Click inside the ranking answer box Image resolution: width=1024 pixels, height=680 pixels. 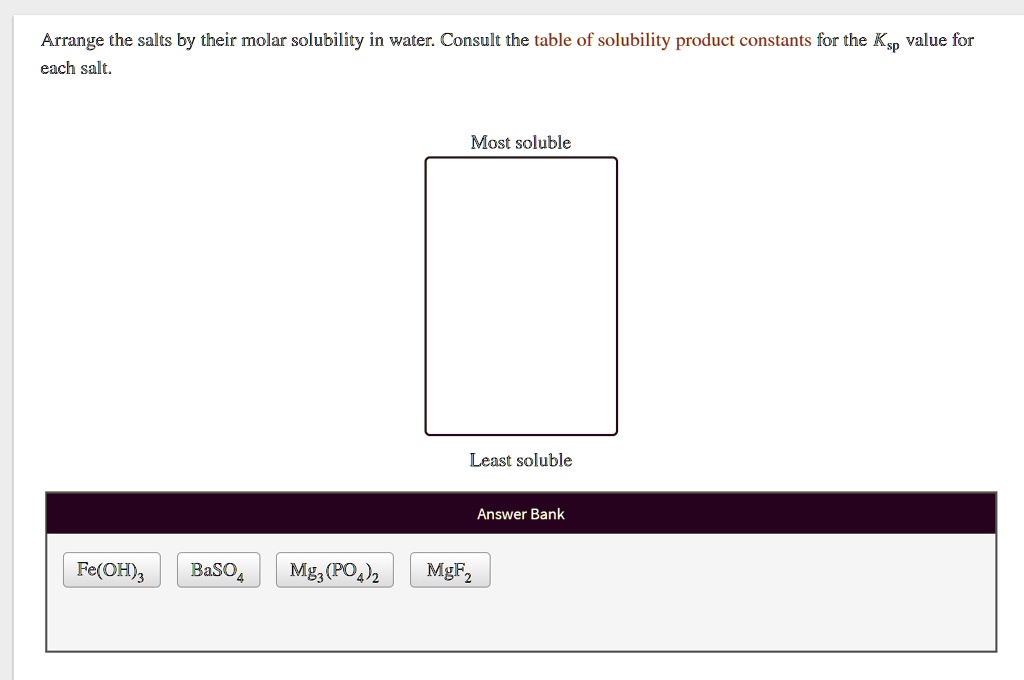tap(521, 295)
